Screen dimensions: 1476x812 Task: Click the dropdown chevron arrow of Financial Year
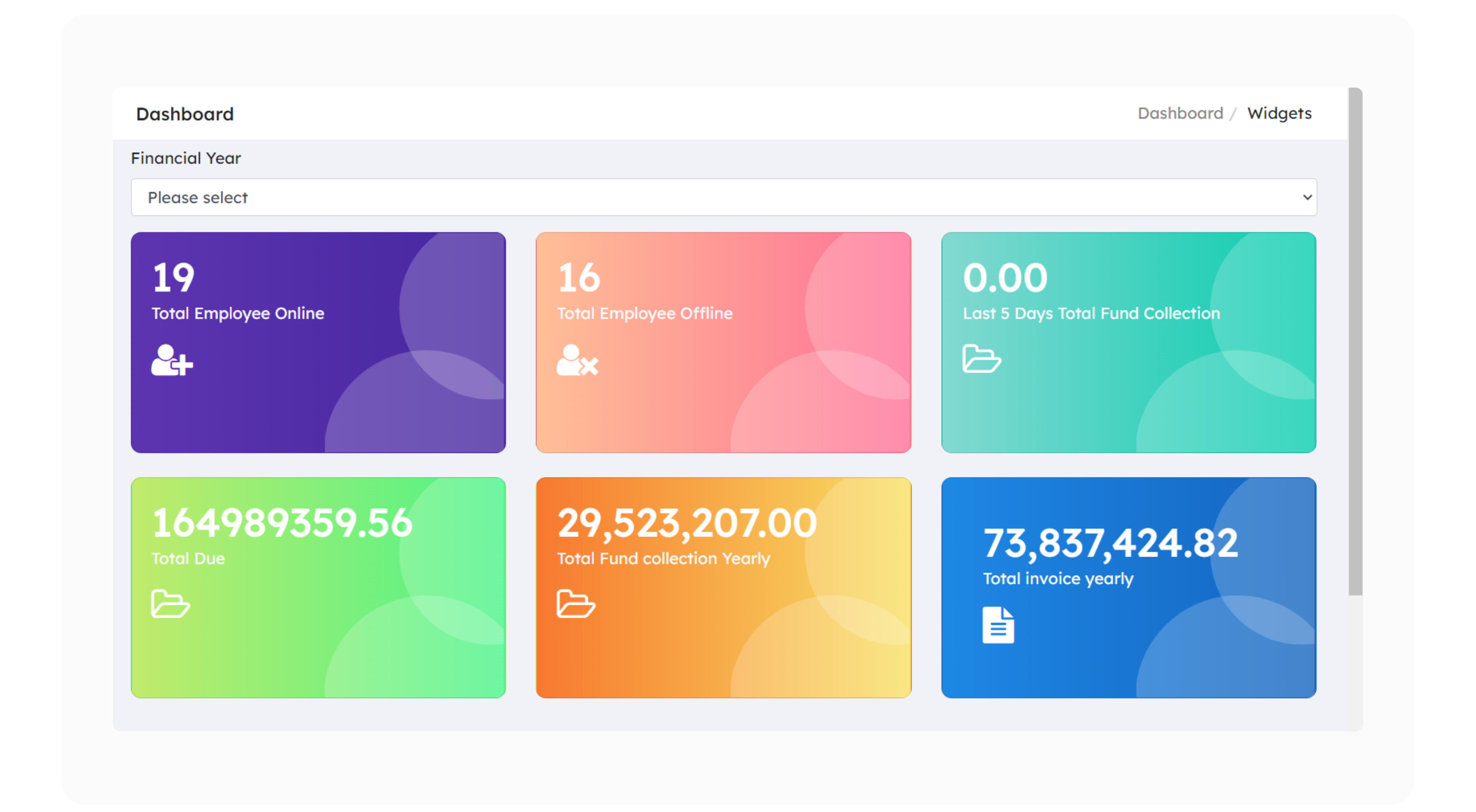1307,197
